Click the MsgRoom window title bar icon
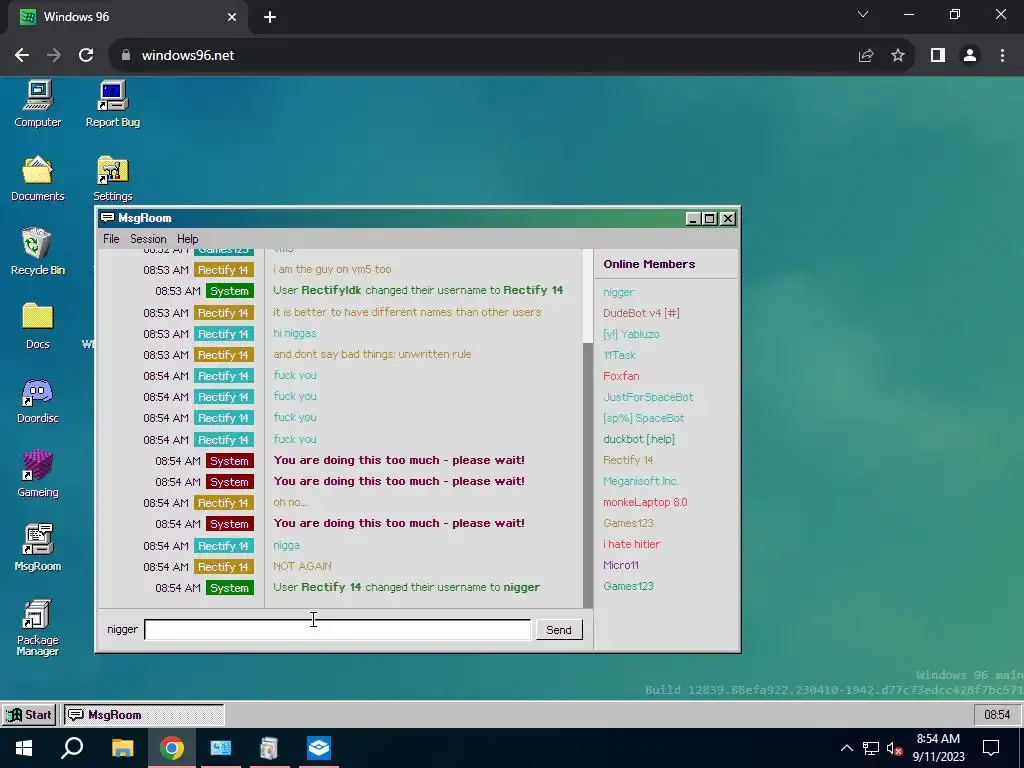 coord(108,217)
